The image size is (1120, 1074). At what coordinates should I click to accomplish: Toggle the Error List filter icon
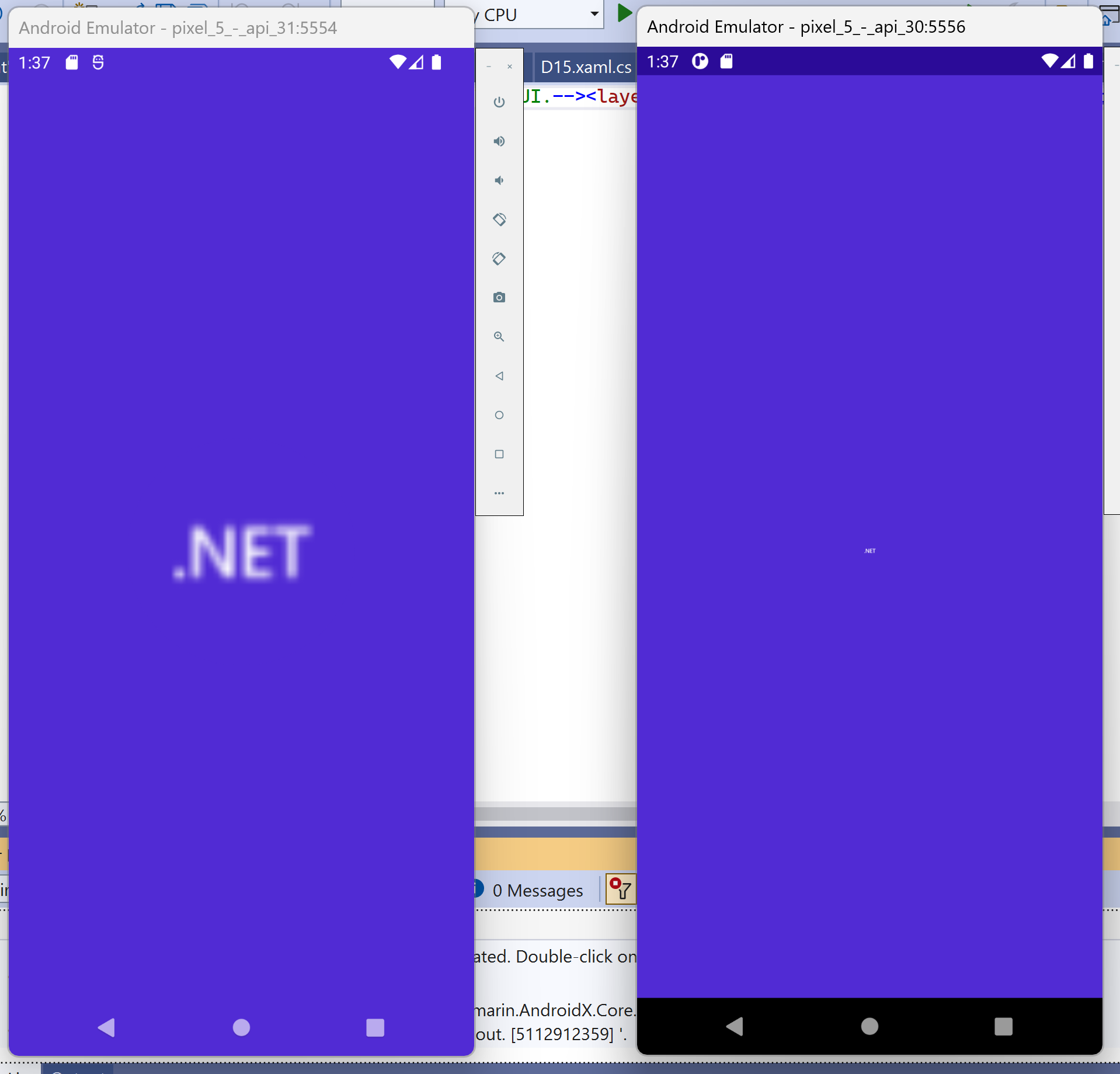621,890
